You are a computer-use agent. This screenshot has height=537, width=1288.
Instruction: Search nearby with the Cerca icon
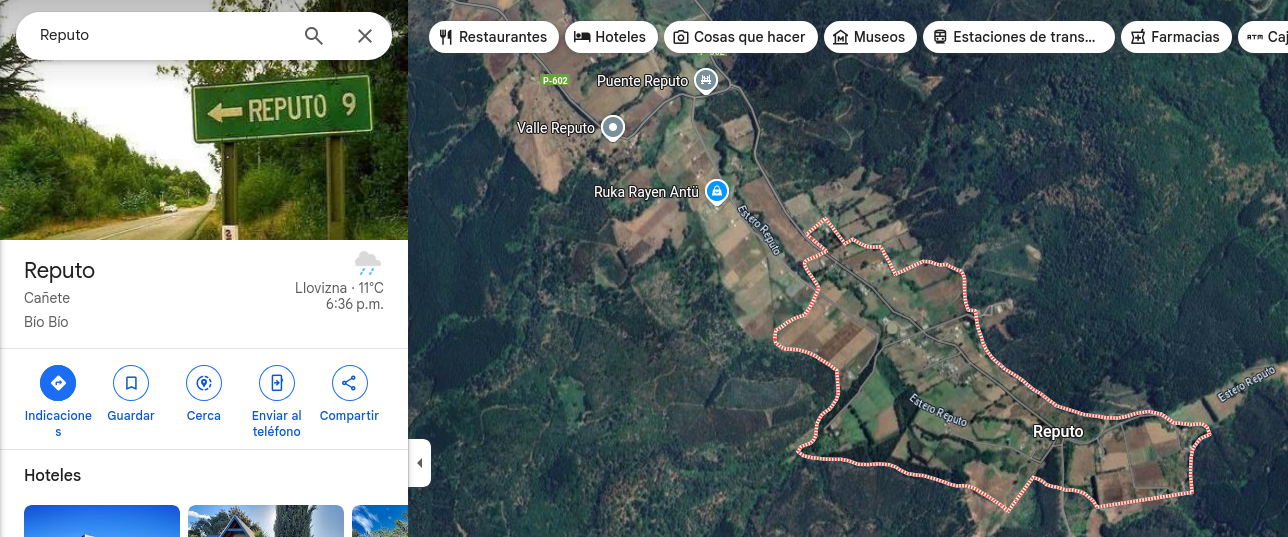pyautogui.click(x=204, y=383)
